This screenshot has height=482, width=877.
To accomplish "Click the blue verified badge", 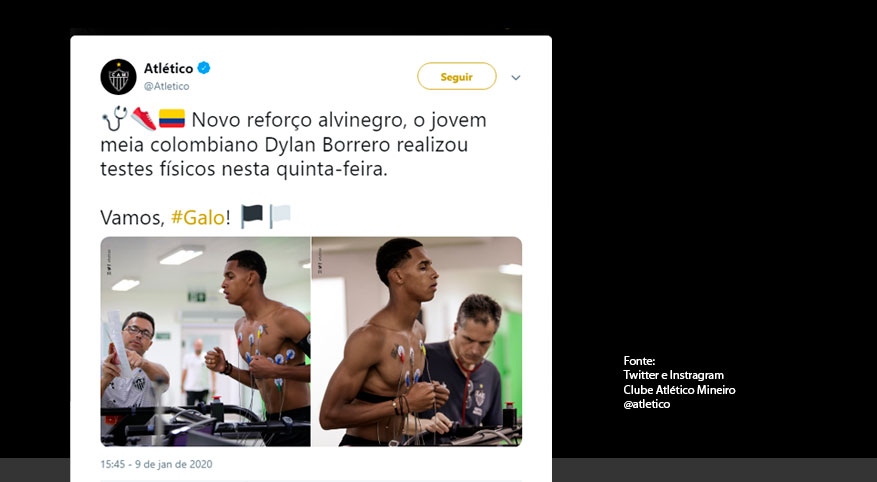I will (204, 68).
